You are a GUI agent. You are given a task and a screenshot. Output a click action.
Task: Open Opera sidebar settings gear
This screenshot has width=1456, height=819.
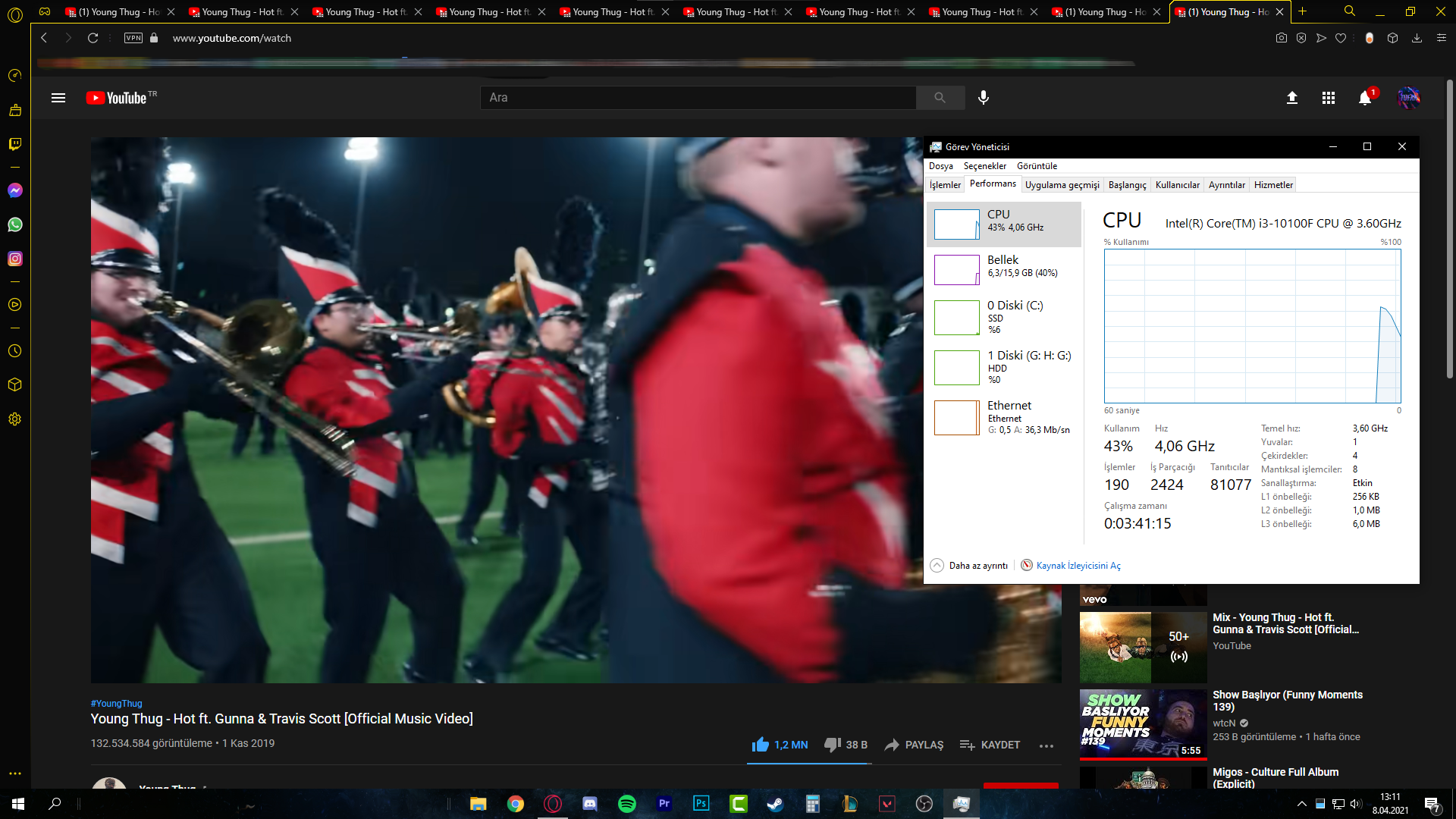click(x=14, y=419)
